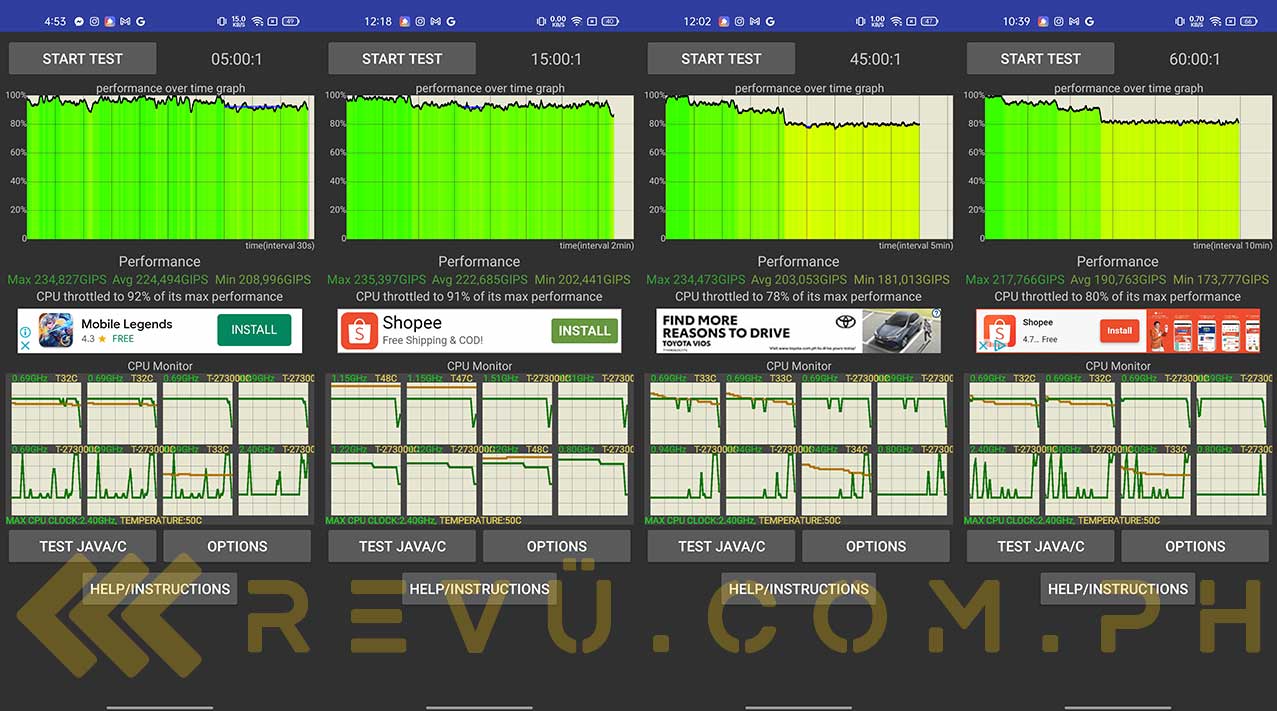
Task: Tap the battery indicator showing 49
Action: tap(290, 21)
